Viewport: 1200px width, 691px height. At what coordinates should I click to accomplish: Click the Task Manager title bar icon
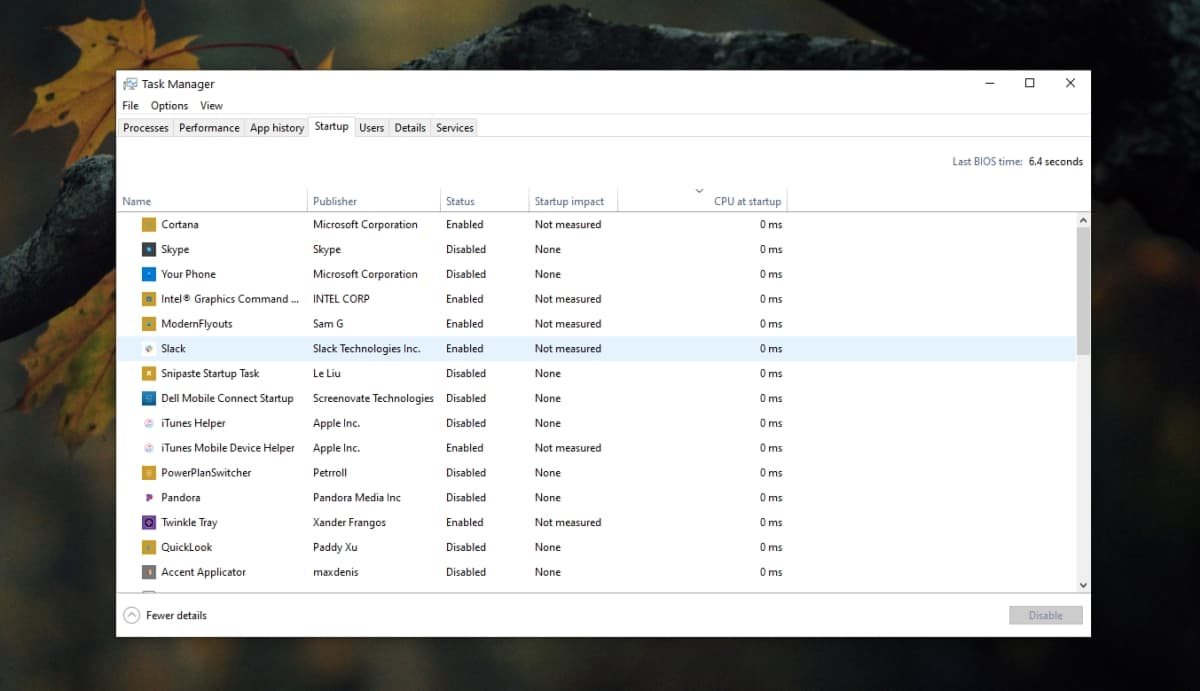pyautogui.click(x=130, y=84)
